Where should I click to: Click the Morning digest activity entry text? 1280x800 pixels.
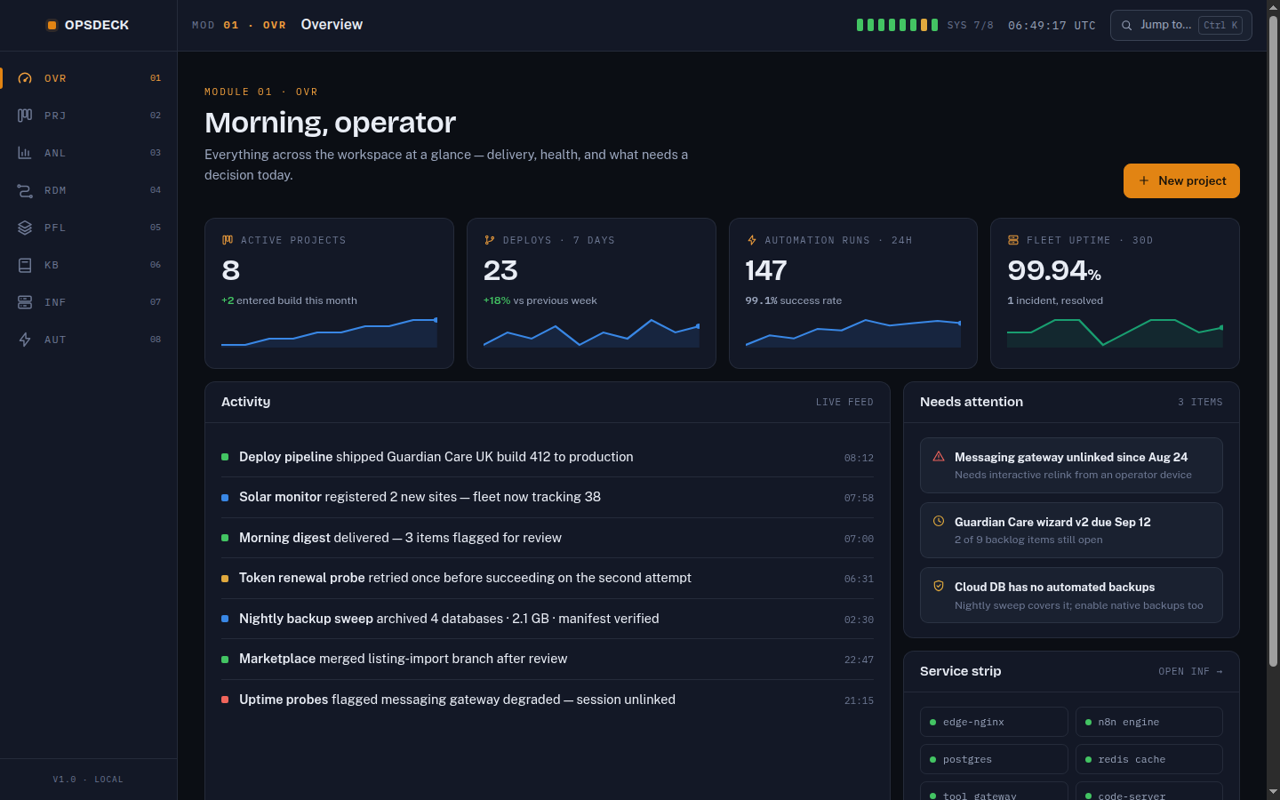point(400,538)
